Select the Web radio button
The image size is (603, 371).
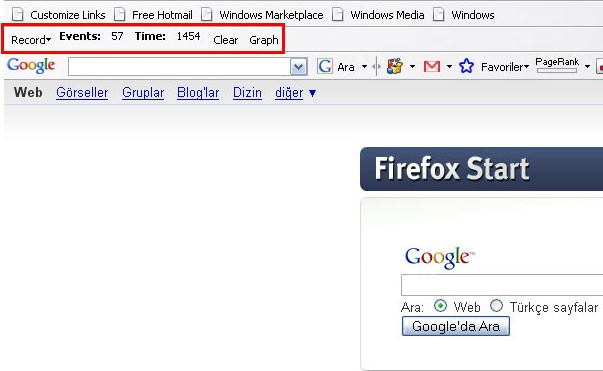pyautogui.click(x=440, y=306)
